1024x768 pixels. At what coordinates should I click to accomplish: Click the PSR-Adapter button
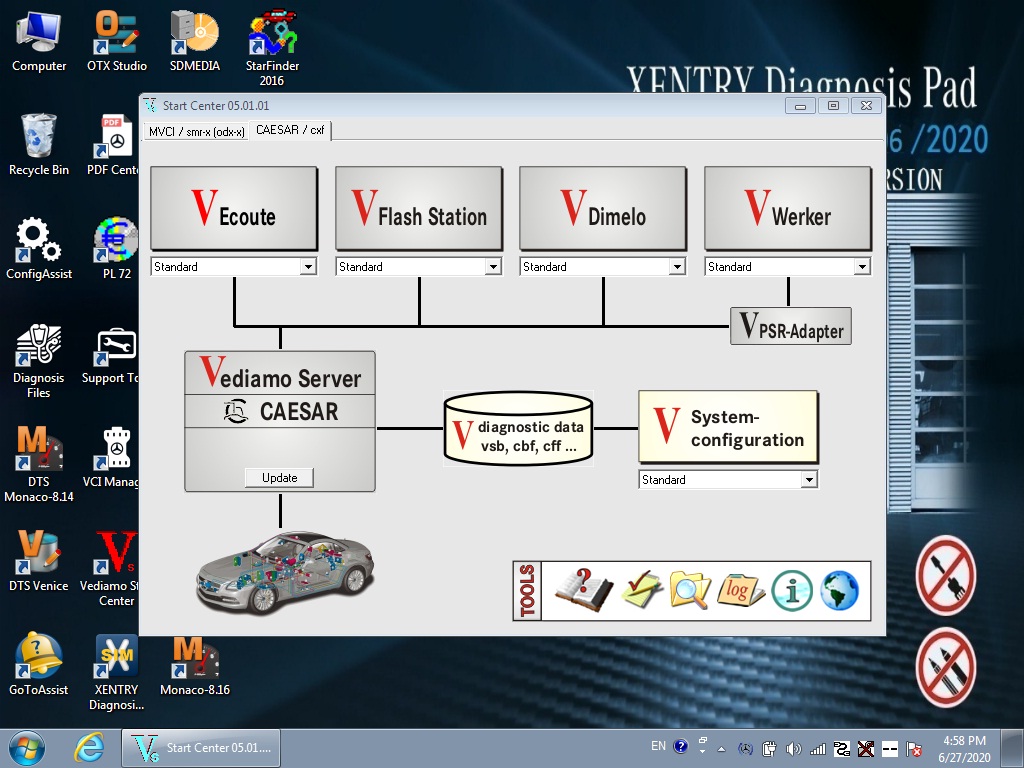790,327
